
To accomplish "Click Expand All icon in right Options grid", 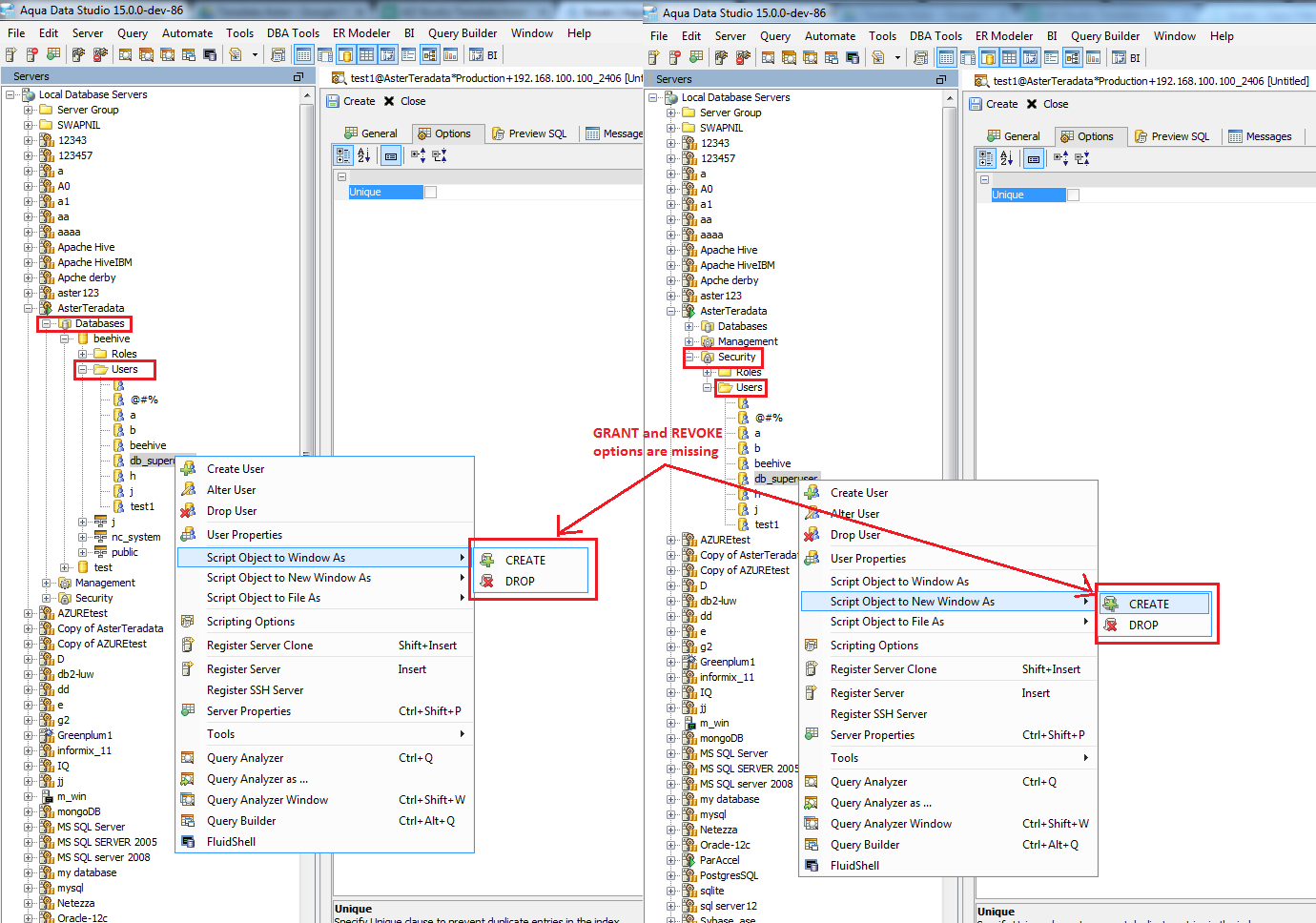I will tap(1061, 158).
